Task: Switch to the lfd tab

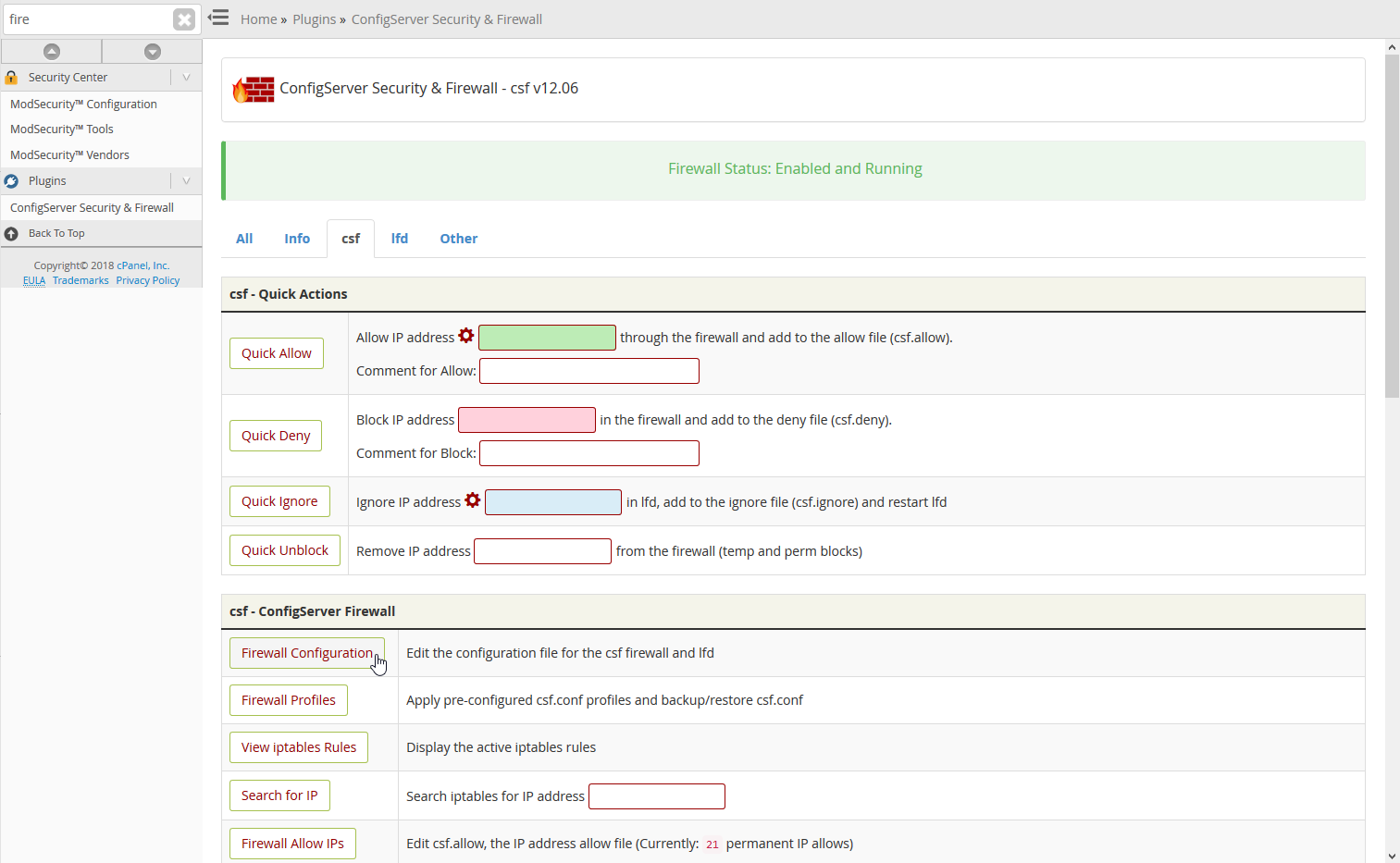Action: point(399,239)
